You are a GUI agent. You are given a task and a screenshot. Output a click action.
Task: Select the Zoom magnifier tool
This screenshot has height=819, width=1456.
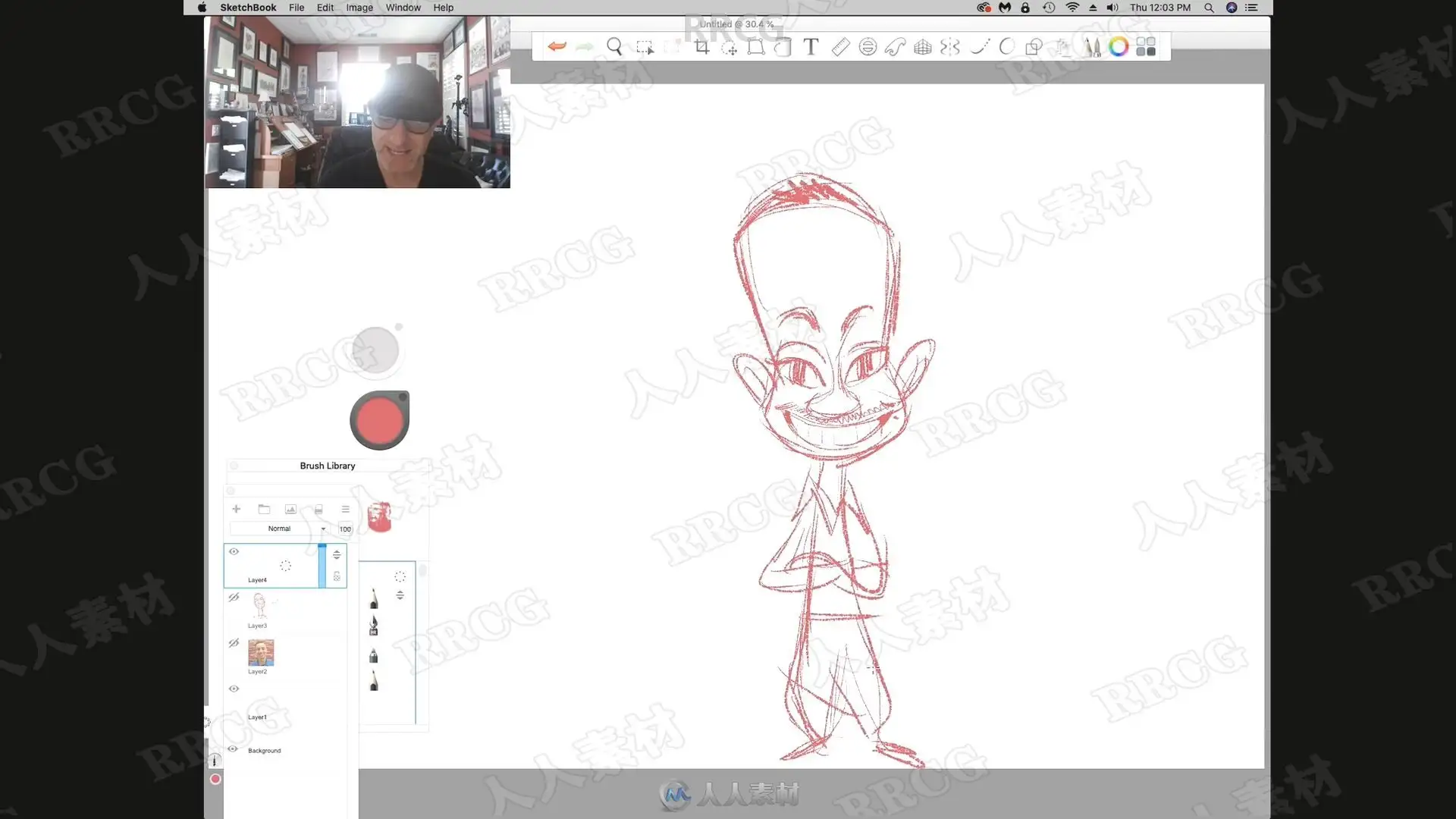point(614,47)
